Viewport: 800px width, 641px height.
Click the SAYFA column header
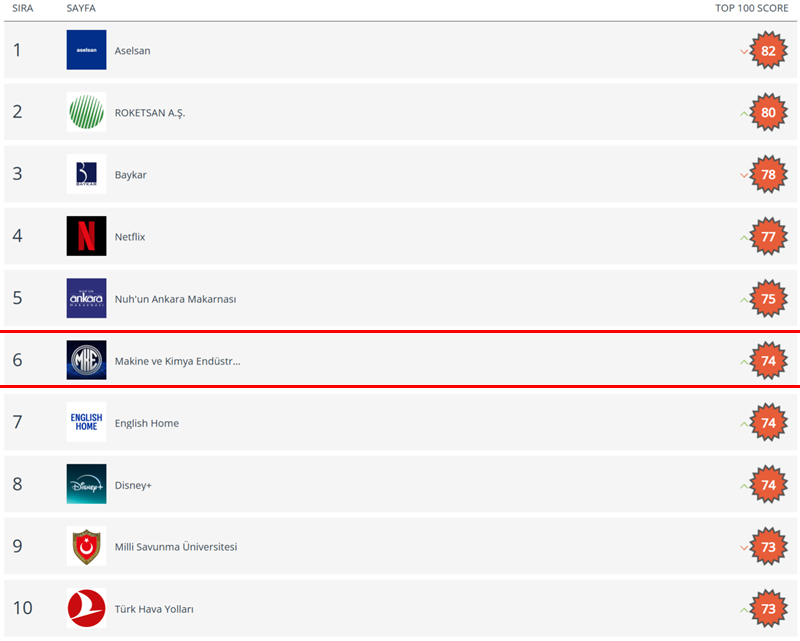(x=81, y=8)
